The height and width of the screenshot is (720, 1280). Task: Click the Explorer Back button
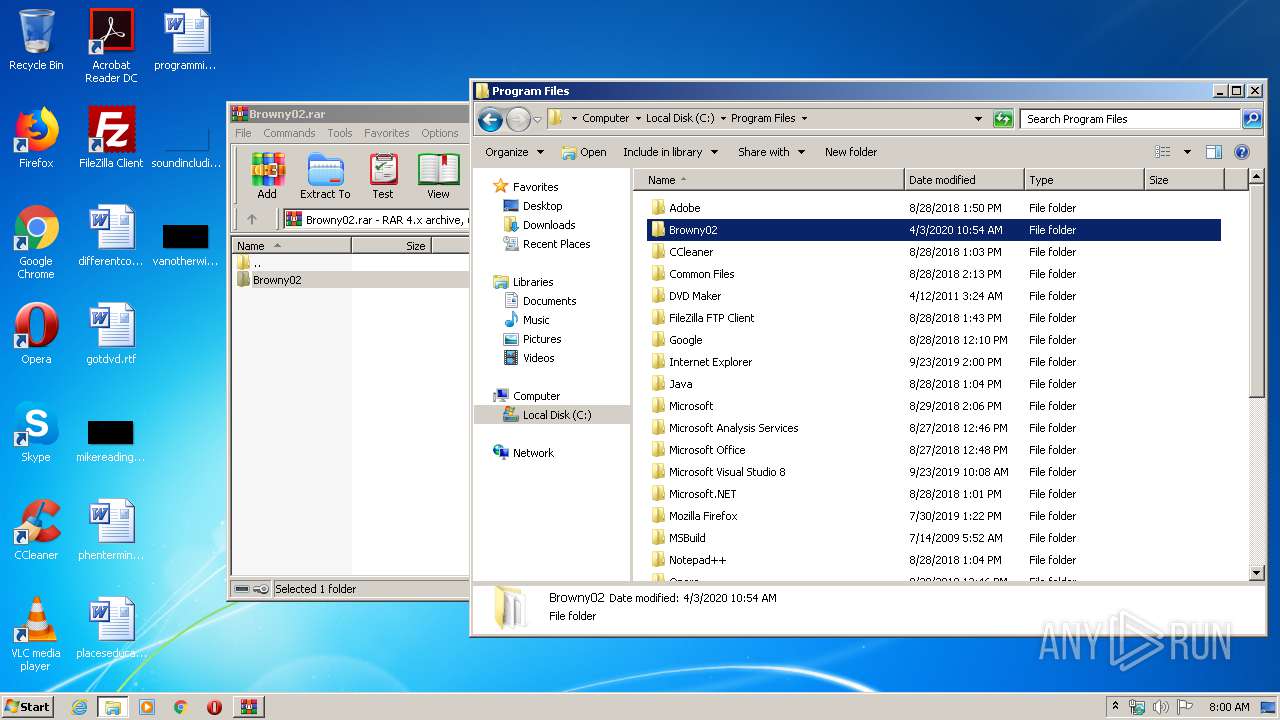(490, 120)
